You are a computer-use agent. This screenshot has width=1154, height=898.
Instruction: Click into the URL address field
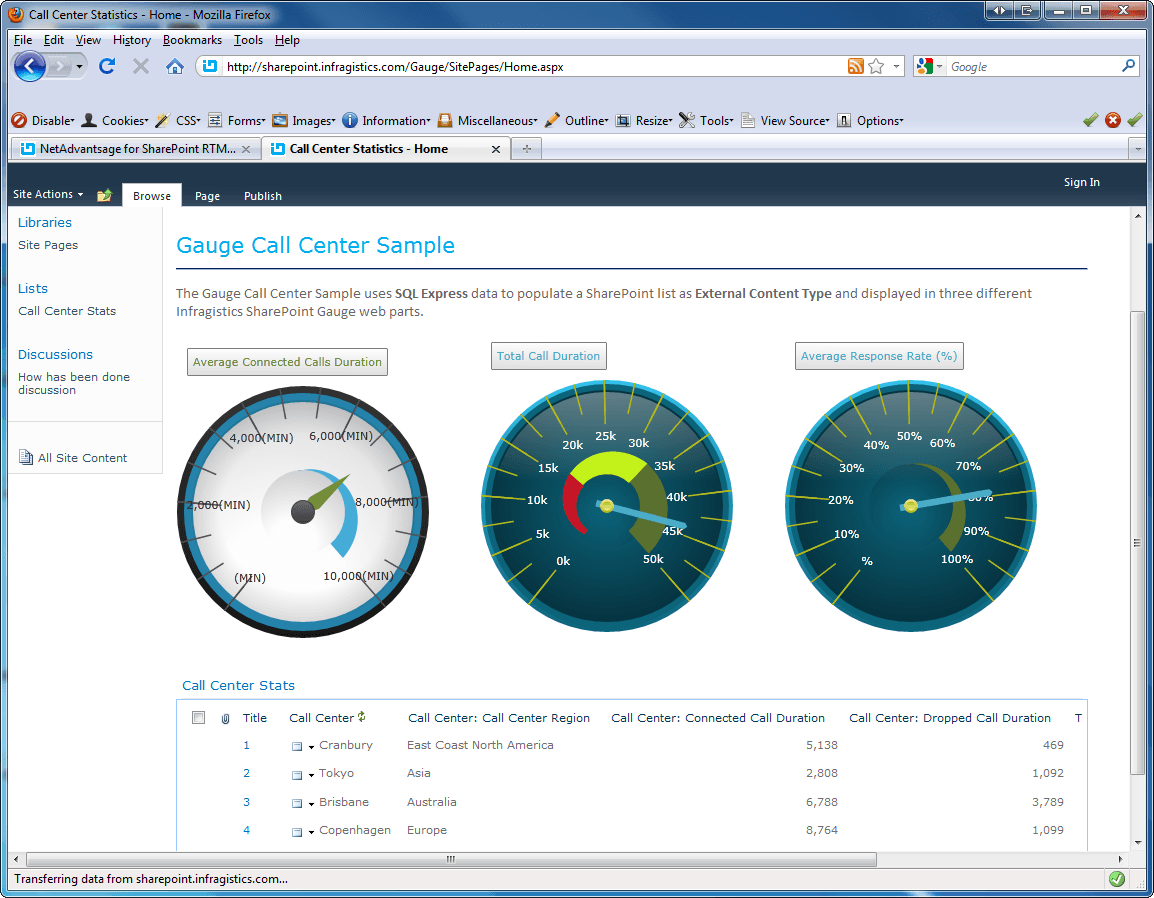[534, 66]
